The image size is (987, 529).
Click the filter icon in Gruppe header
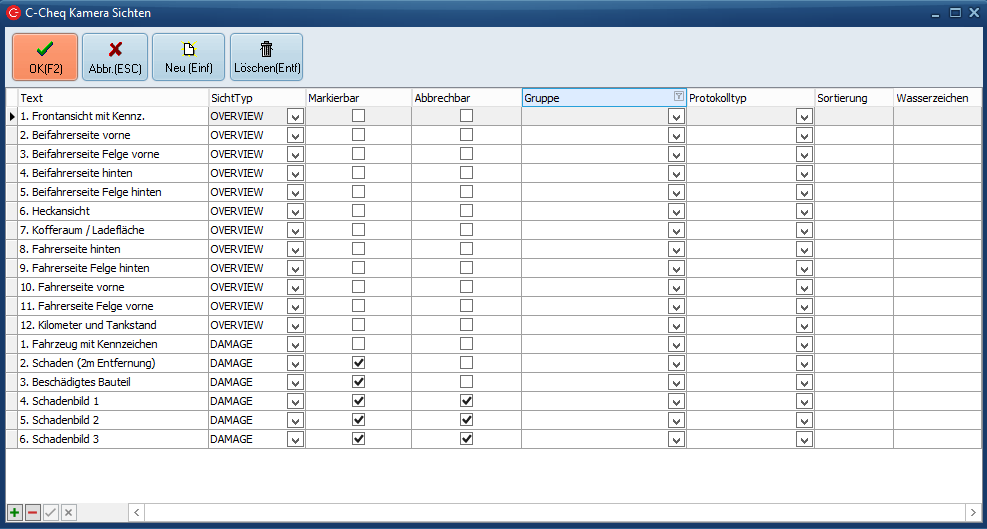[679, 97]
